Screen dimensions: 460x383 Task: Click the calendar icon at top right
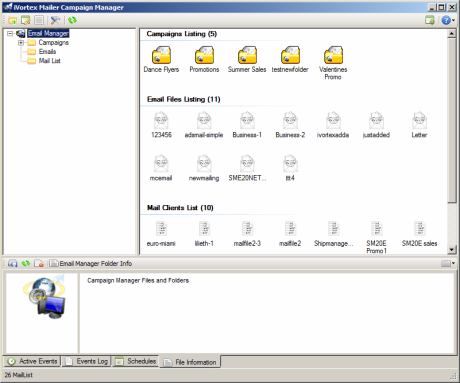click(x=430, y=20)
